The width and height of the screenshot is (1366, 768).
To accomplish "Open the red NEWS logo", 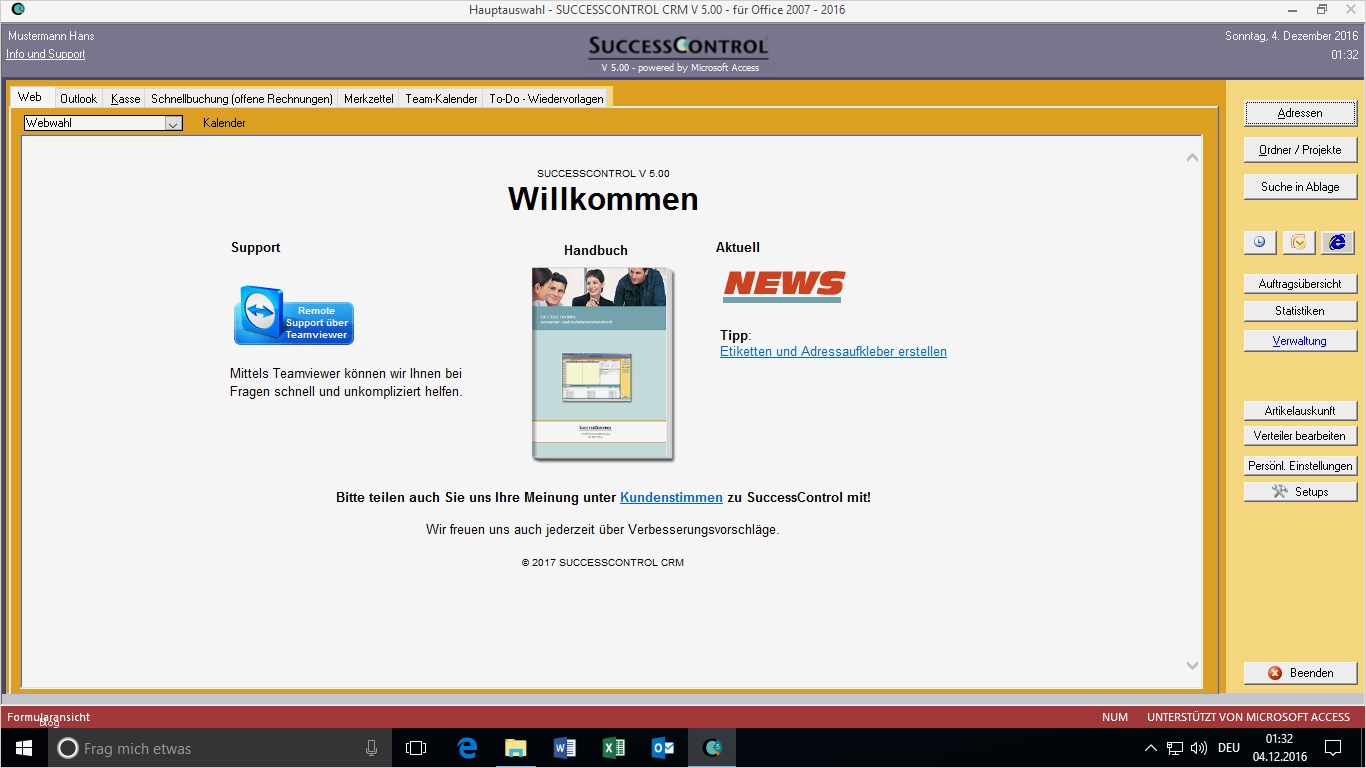I will click(784, 286).
